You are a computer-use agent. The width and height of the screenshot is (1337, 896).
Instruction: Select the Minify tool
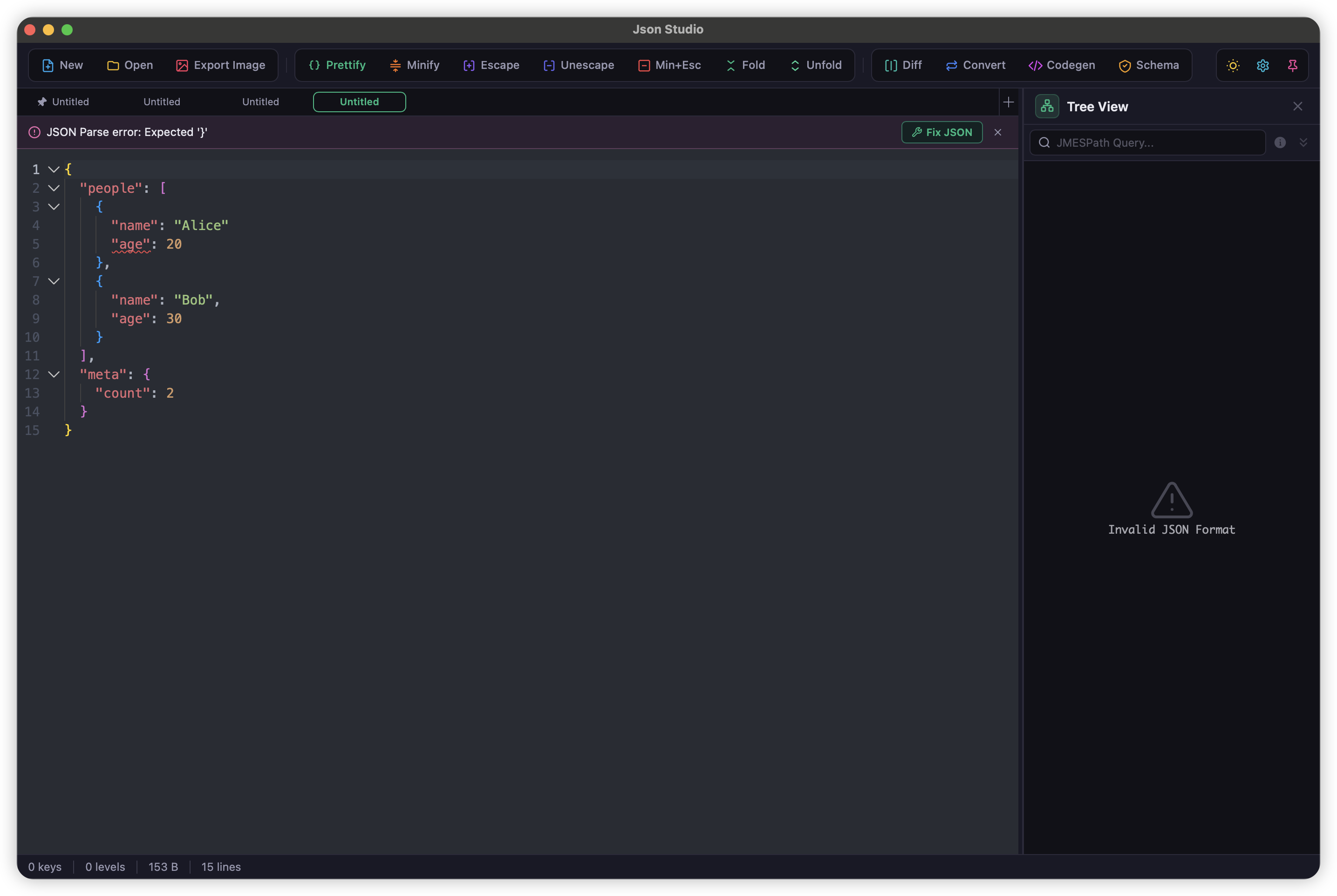(414, 65)
